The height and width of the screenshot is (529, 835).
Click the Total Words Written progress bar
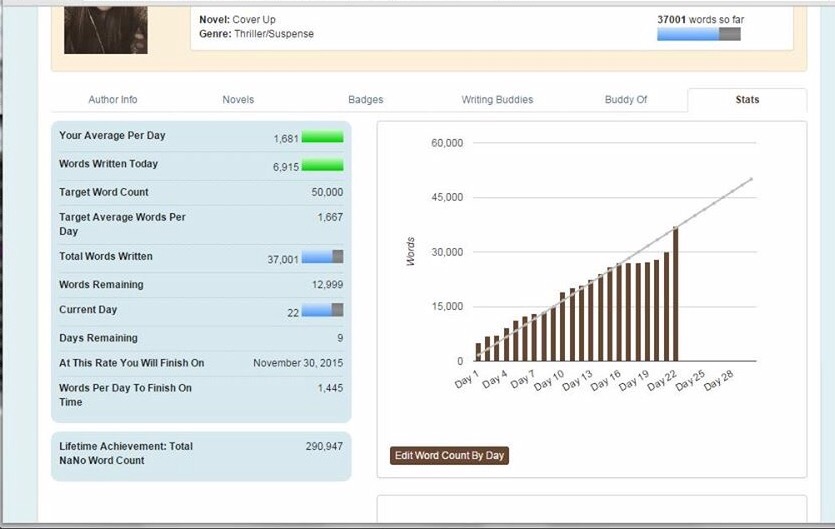(x=322, y=258)
